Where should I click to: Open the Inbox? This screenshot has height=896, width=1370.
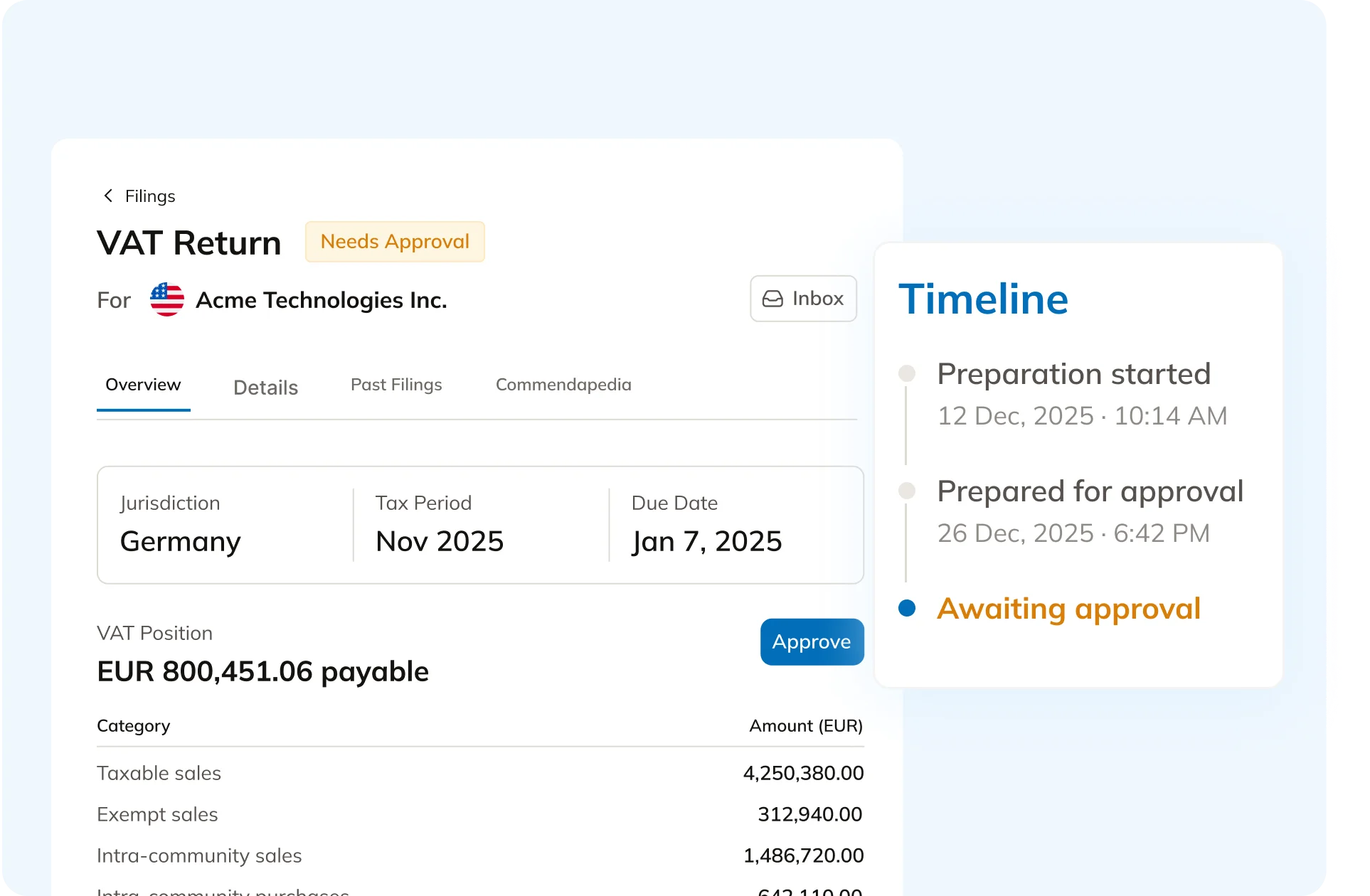point(803,299)
